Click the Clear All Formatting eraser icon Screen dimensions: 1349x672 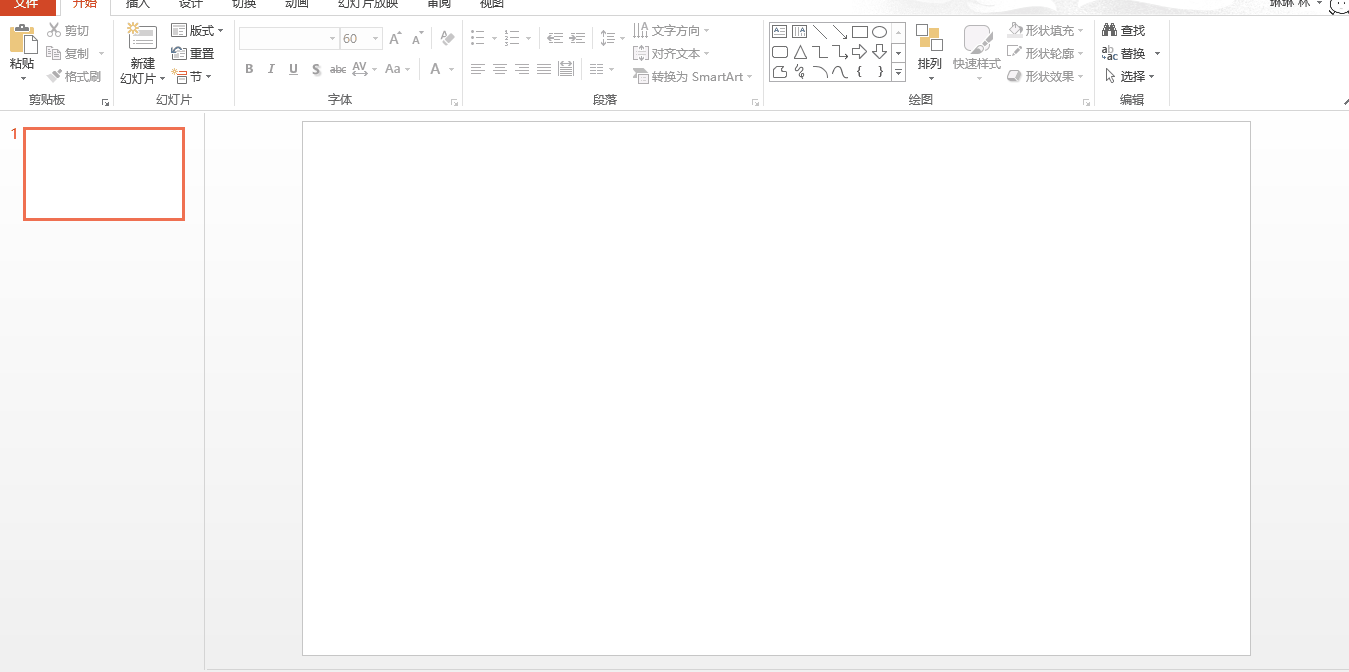coord(447,39)
